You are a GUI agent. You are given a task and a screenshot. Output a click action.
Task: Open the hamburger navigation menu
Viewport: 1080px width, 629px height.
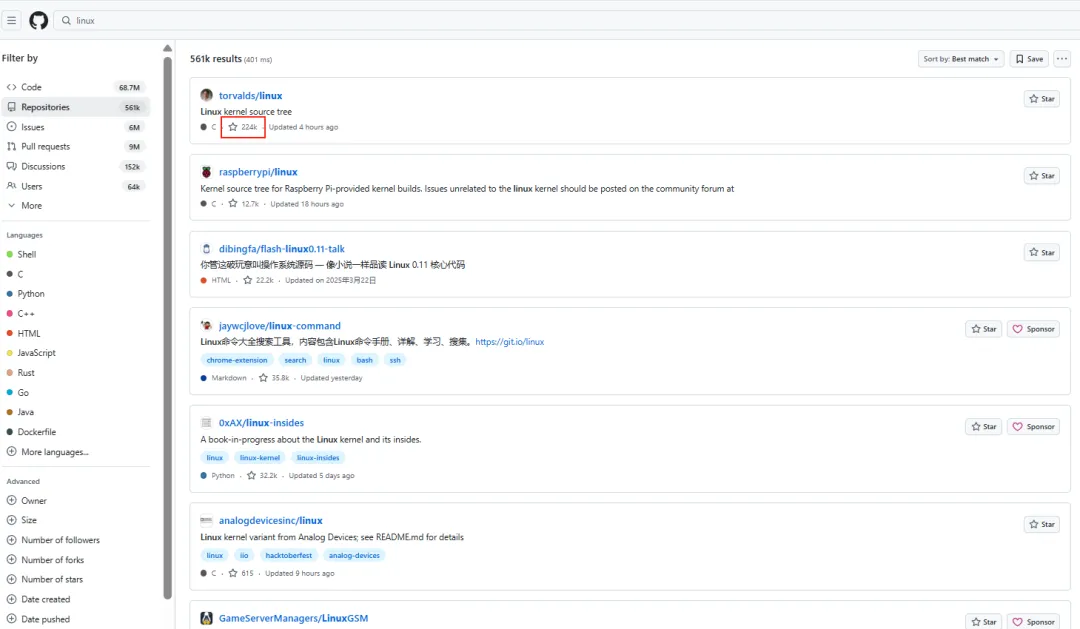(x=12, y=21)
